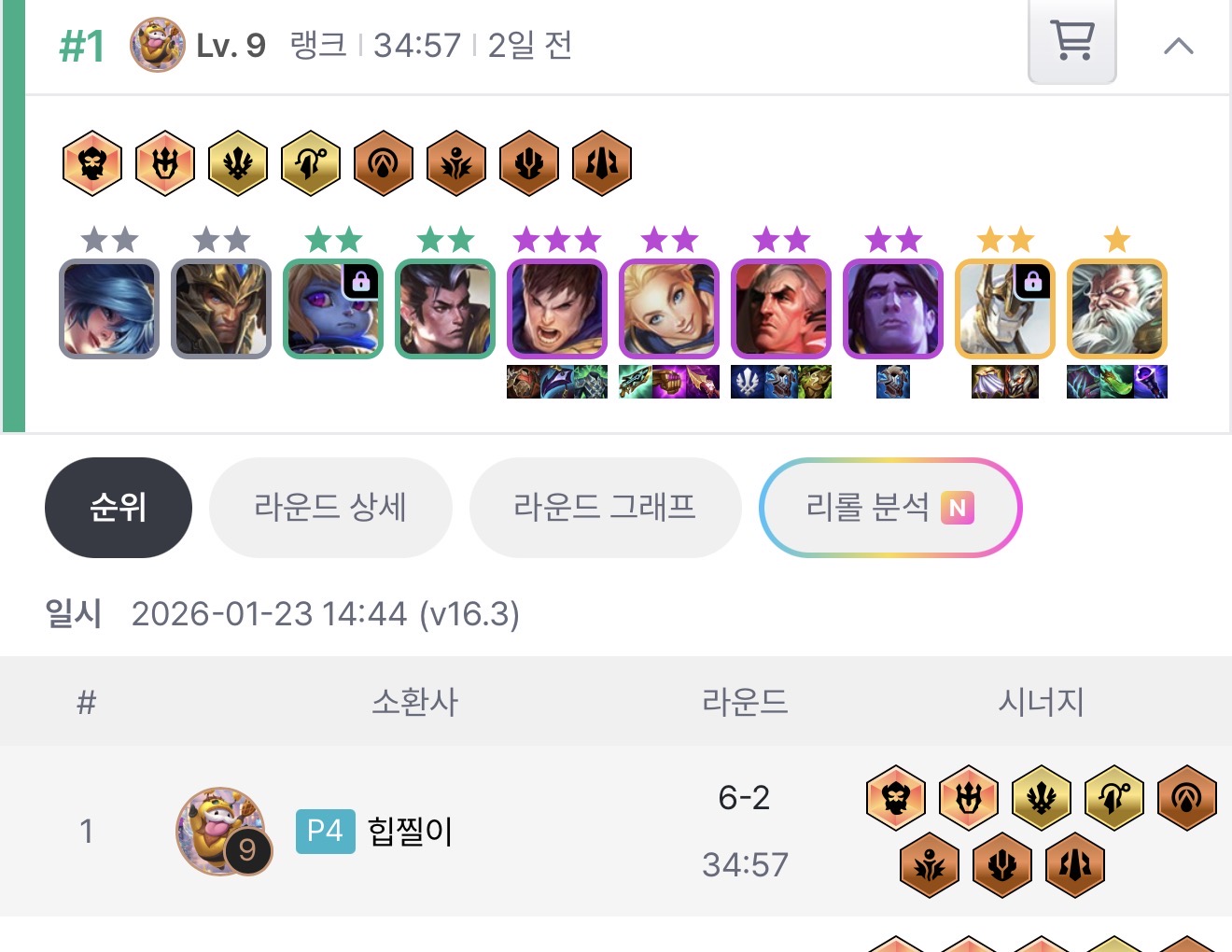This screenshot has height=952, width=1232.
Task: Click the first orange trait hexagon in the top row
Action: 92,163
